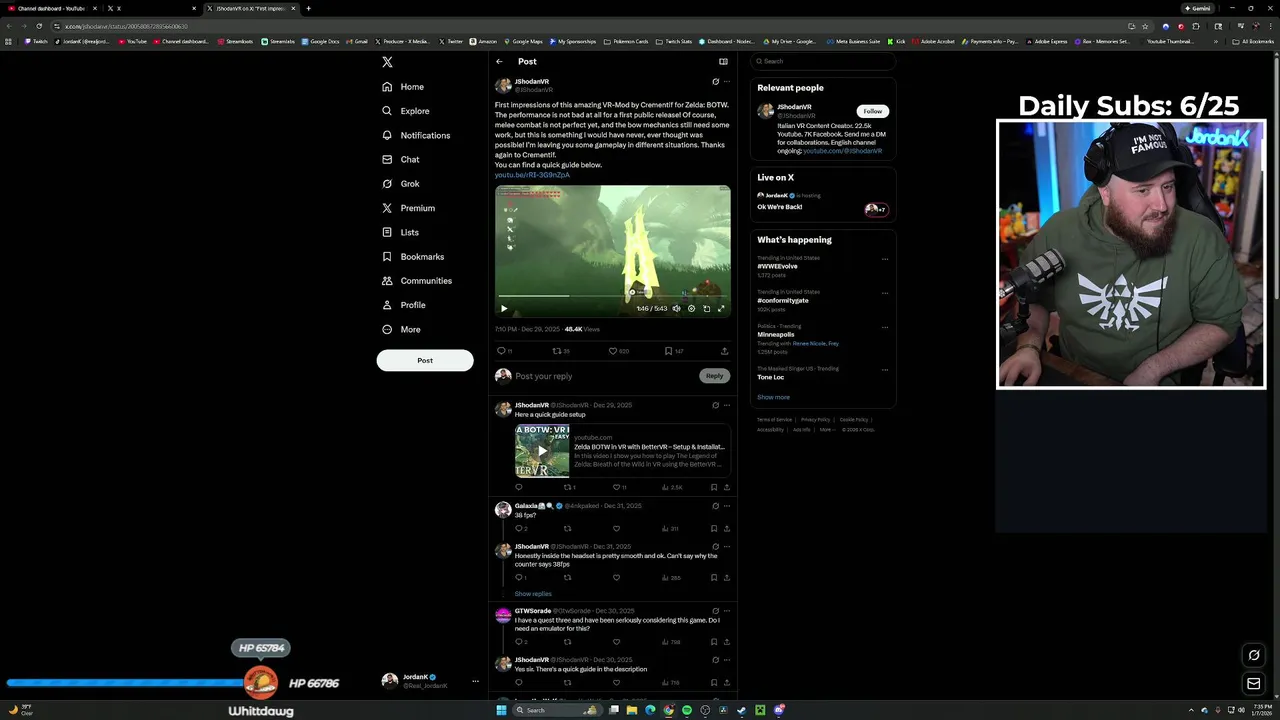Like the 'Here a quick guide setup' reply
Viewport: 1280px width, 720px height.
[x=620, y=487]
